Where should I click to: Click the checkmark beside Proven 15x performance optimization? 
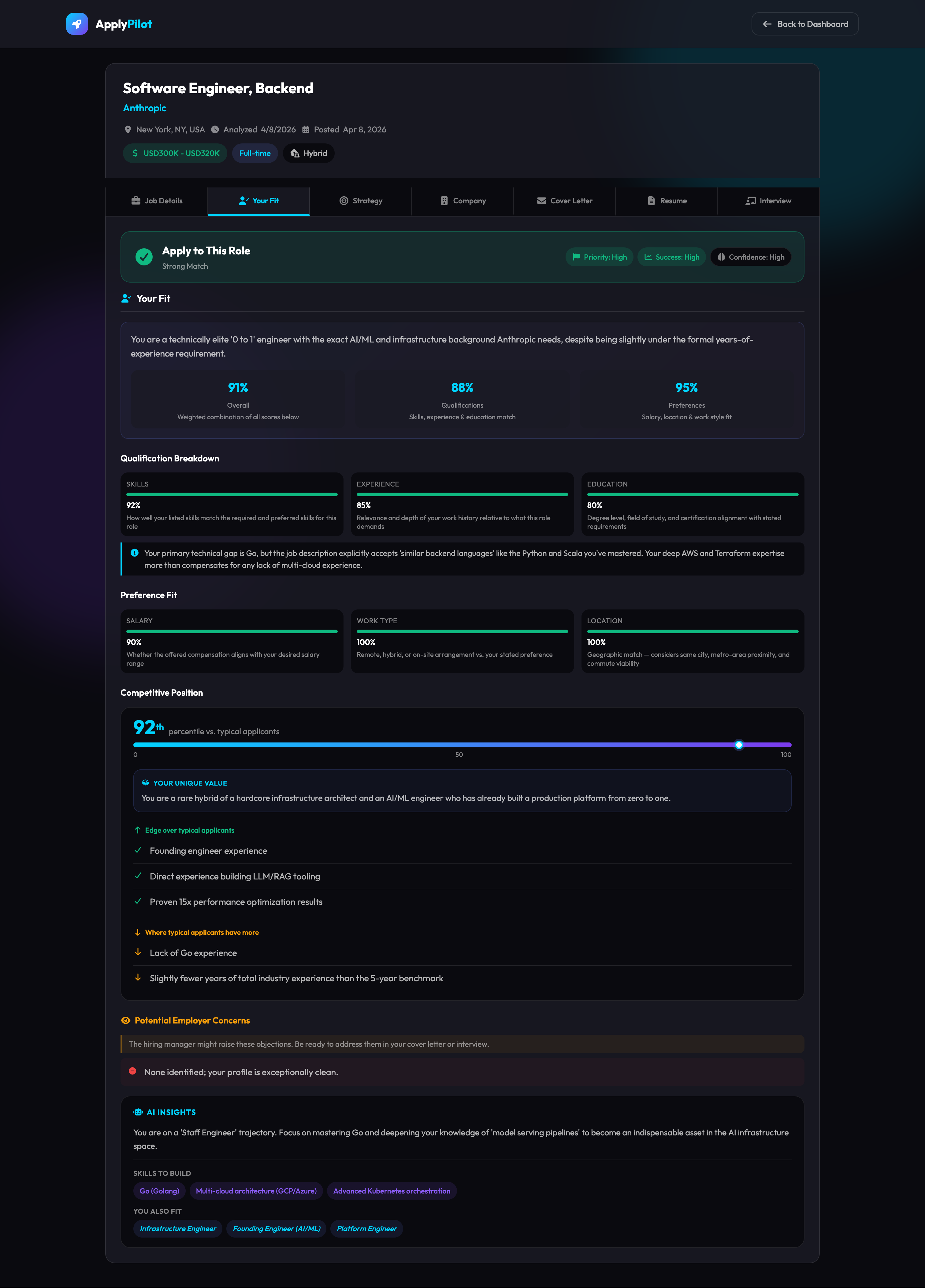click(138, 901)
